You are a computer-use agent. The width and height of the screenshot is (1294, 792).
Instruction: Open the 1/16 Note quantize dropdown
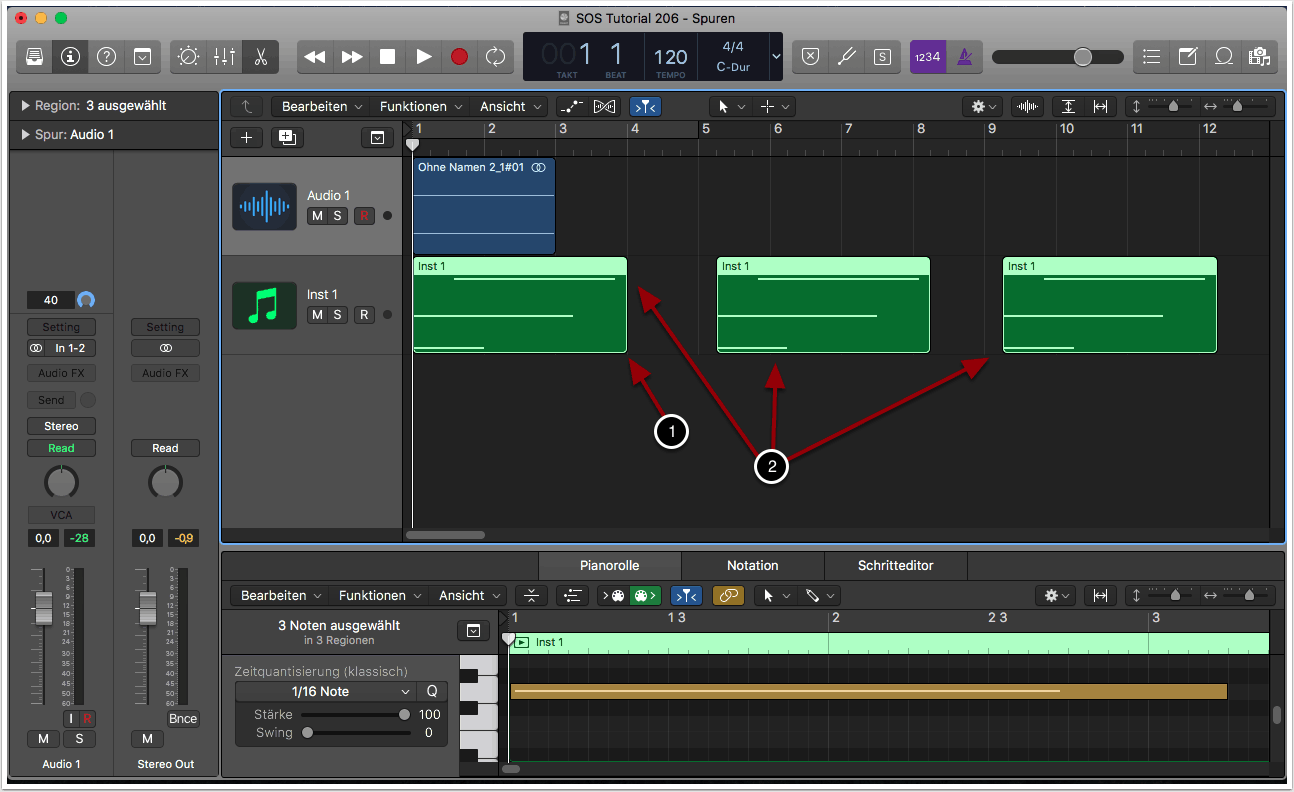click(325, 692)
